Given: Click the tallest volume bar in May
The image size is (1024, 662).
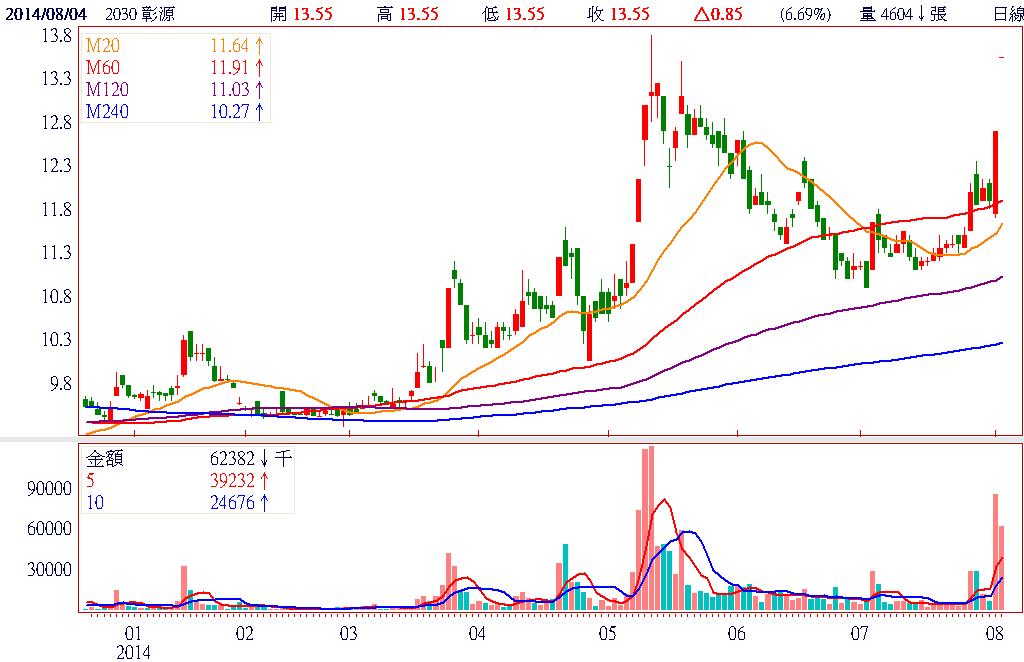Looking at the screenshot, I should pos(650,527).
